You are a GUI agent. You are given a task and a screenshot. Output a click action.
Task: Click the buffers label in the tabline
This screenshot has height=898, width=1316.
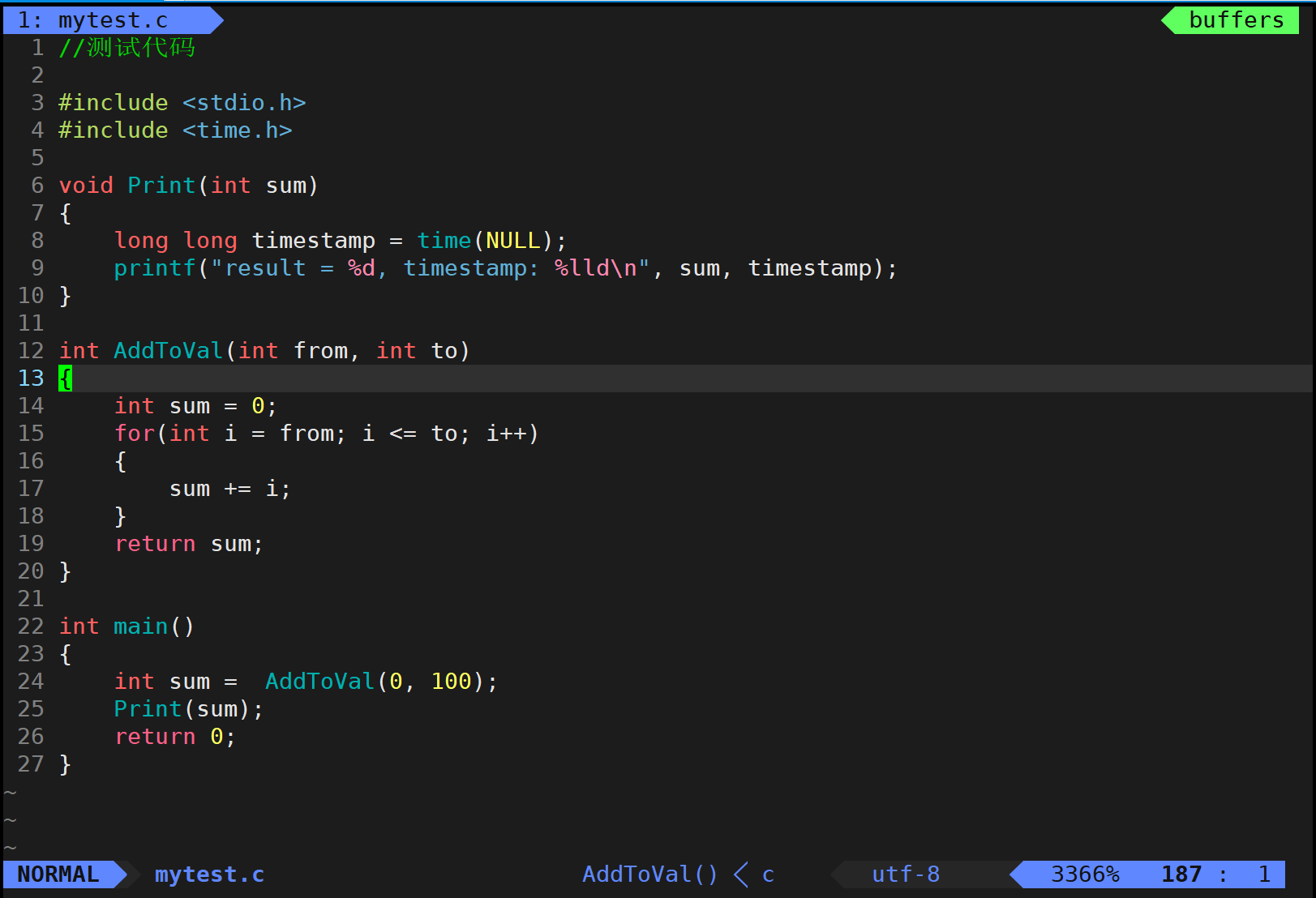1236,20
